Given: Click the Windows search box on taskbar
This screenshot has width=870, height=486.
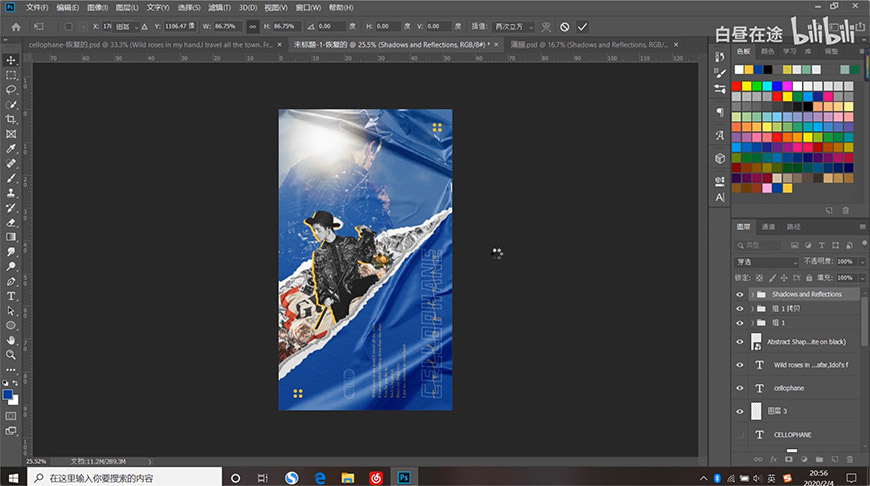Looking at the screenshot, I should coord(124,478).
